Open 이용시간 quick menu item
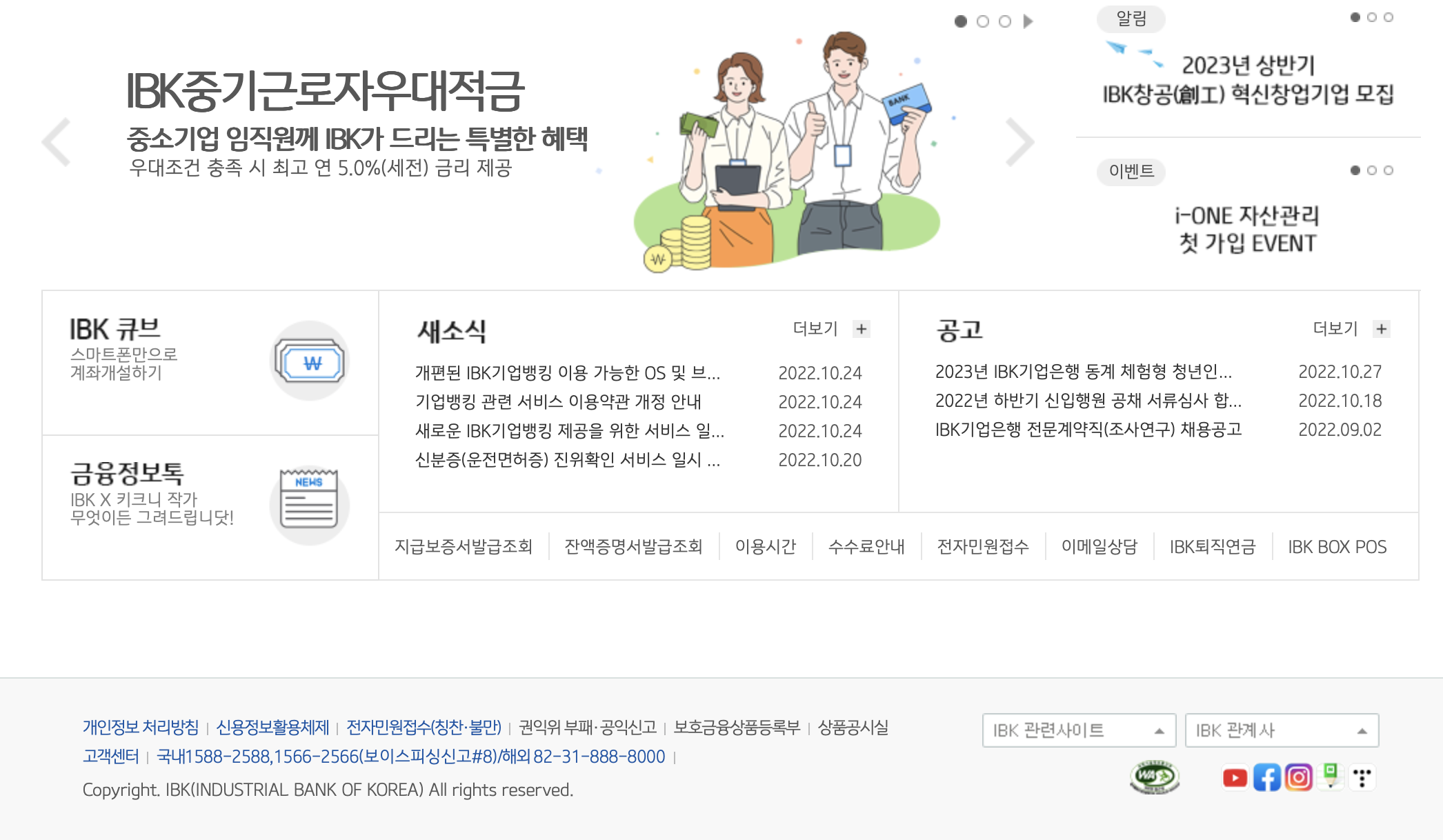This screenshot has width=1443, height=840. 765,547
